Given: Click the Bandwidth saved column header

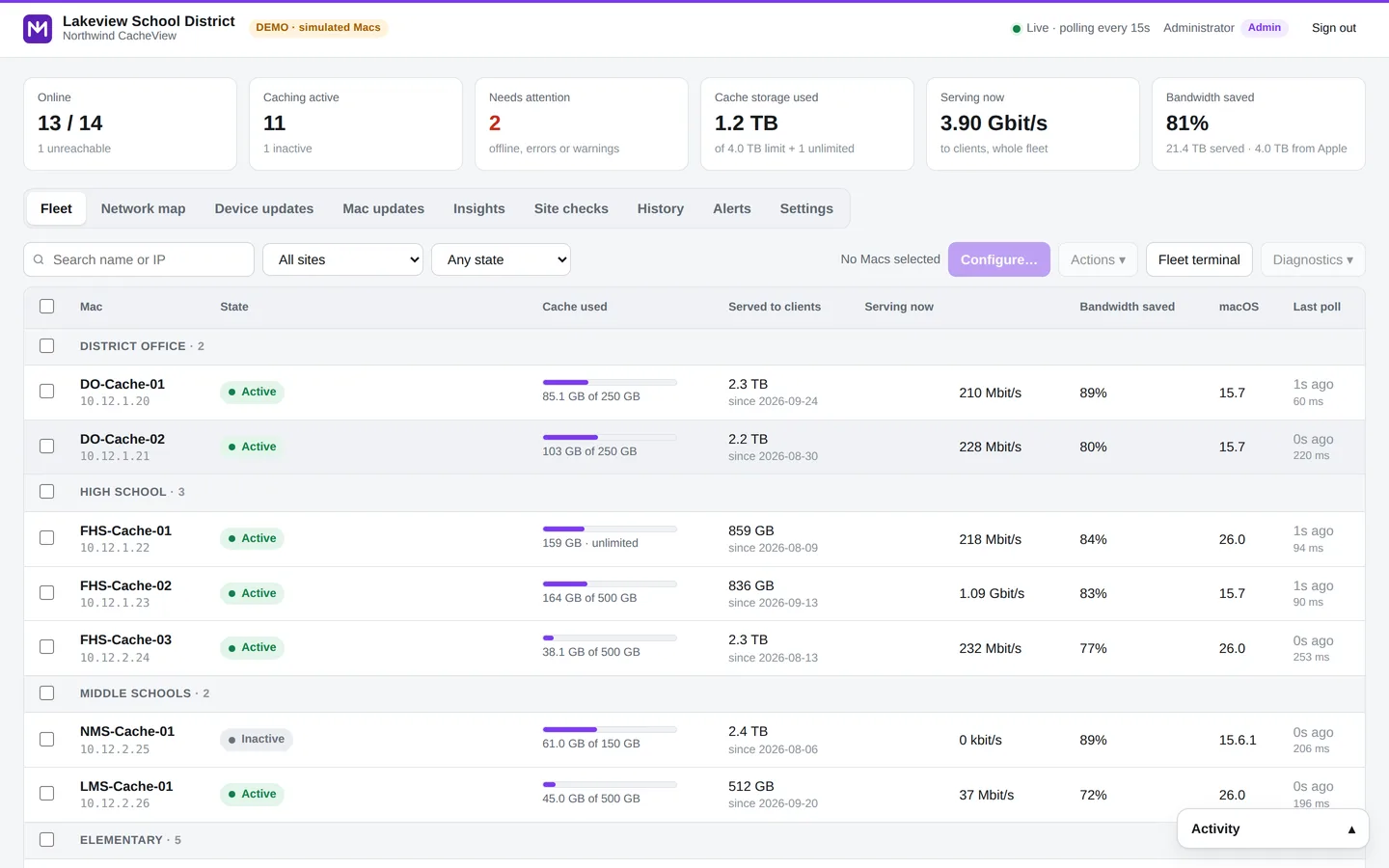Looking at the screenshot, I should tap(1127, 307).
